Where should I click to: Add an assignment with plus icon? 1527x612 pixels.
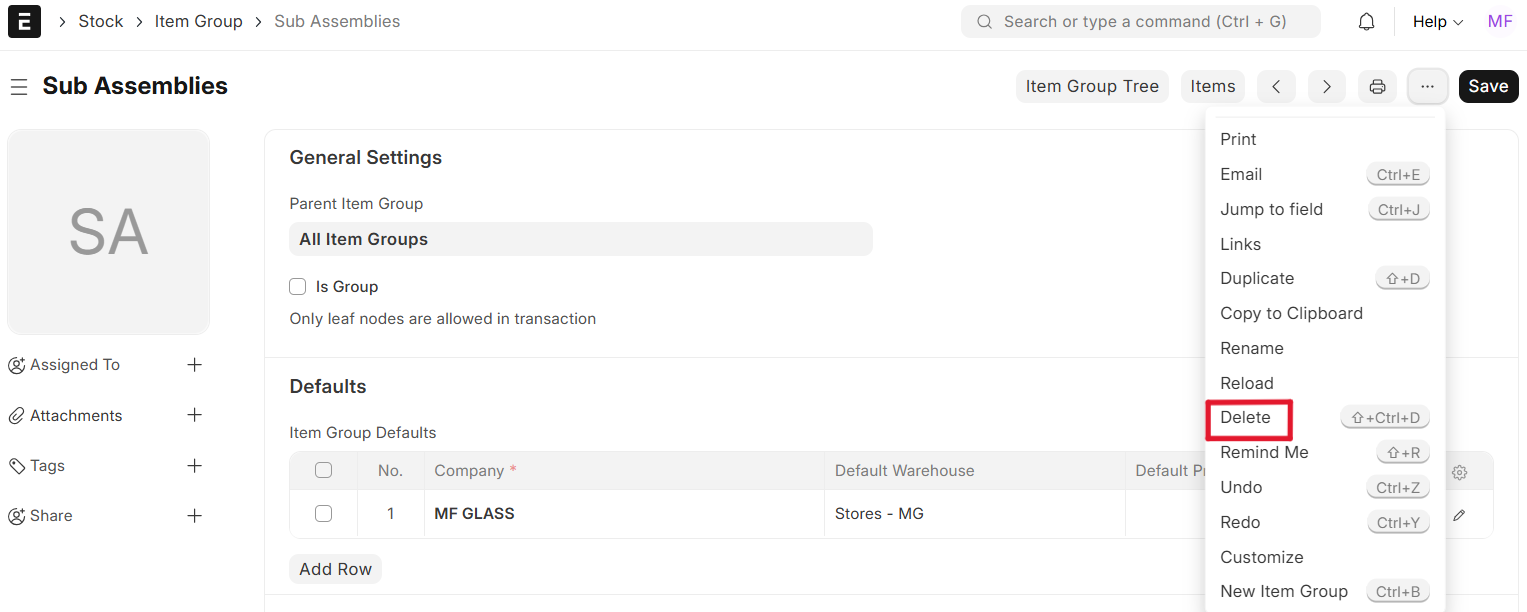[195, 365]
